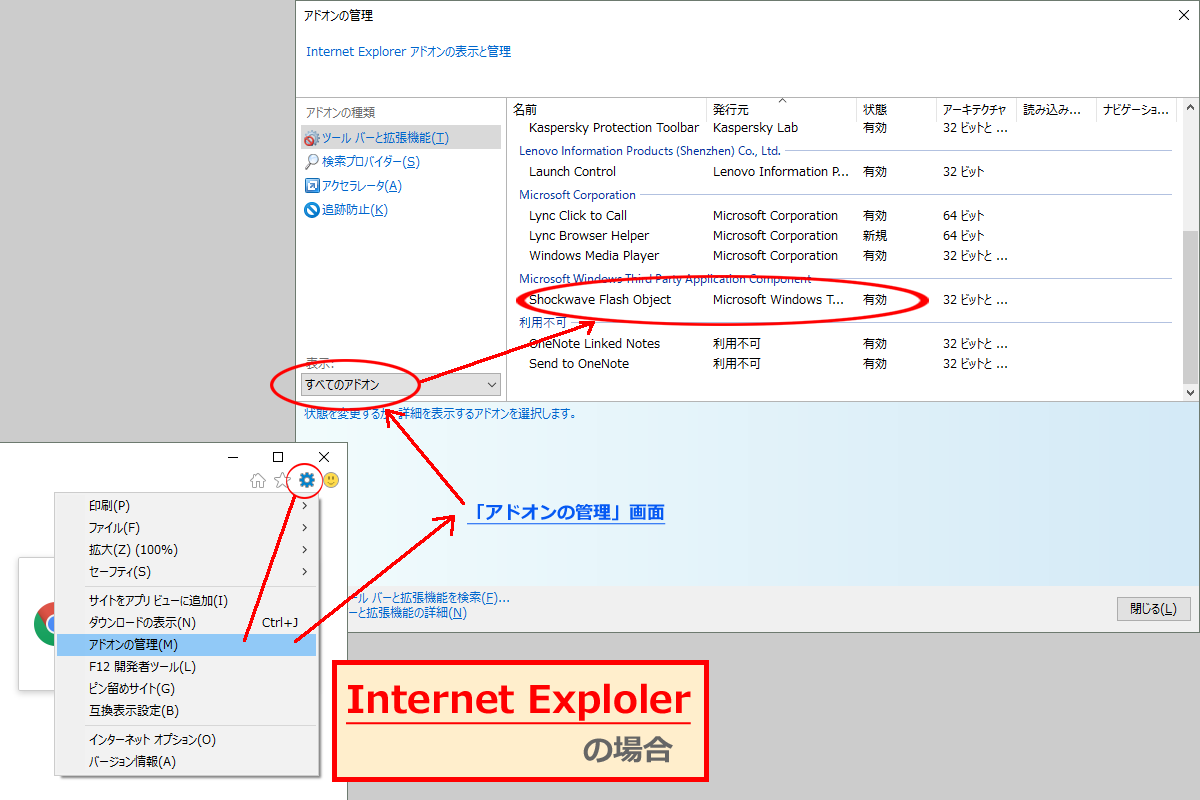
Task: Click the add-on list scrollbar down arrow
Action: coord(1189,393)
